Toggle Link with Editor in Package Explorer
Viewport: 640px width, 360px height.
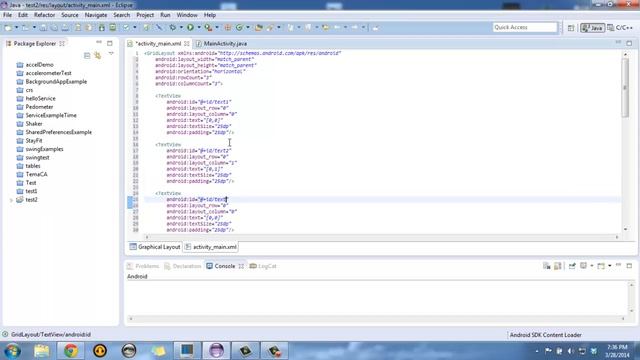(98, 56)
